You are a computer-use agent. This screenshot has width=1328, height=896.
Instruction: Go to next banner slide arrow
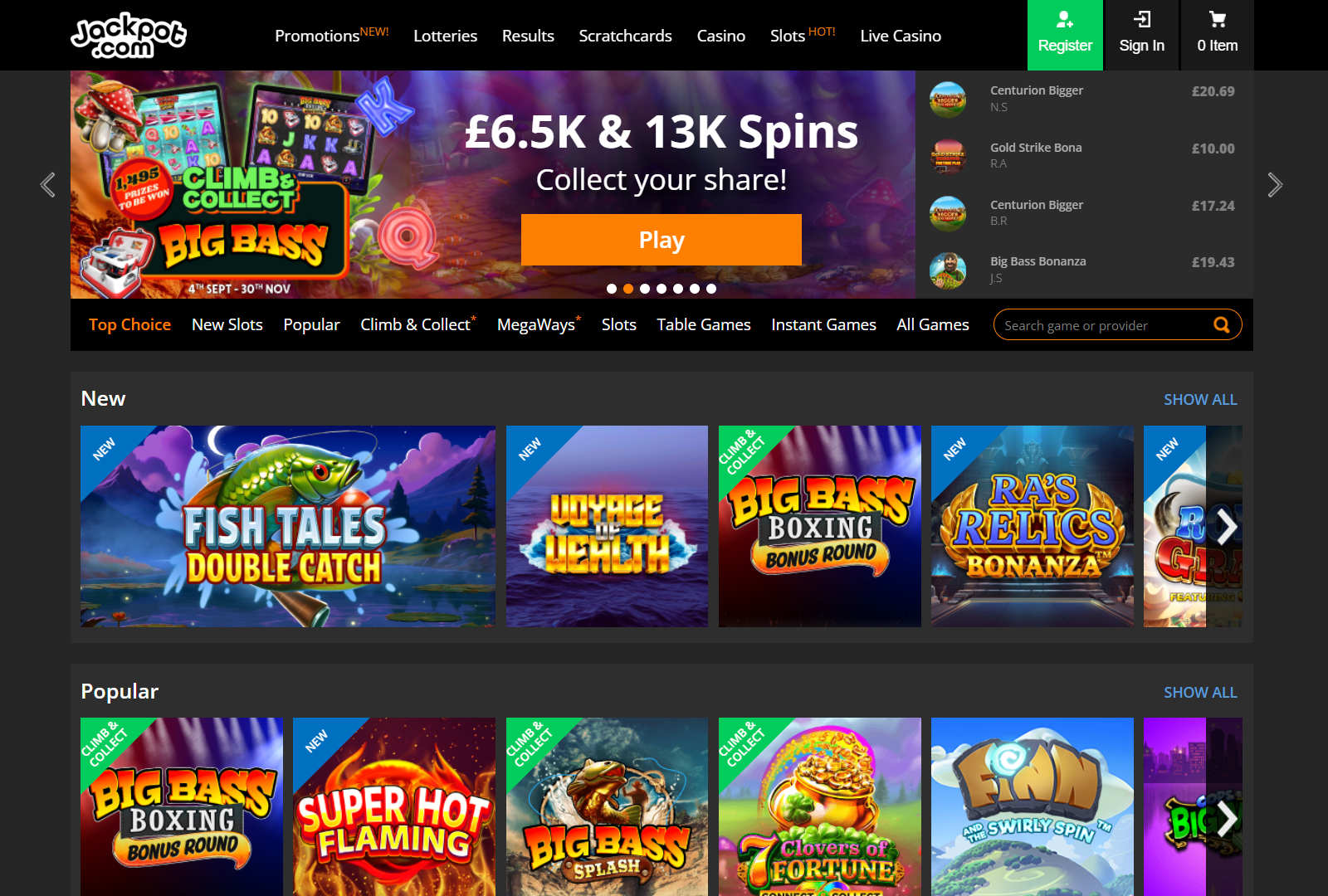pos(1275,184)
